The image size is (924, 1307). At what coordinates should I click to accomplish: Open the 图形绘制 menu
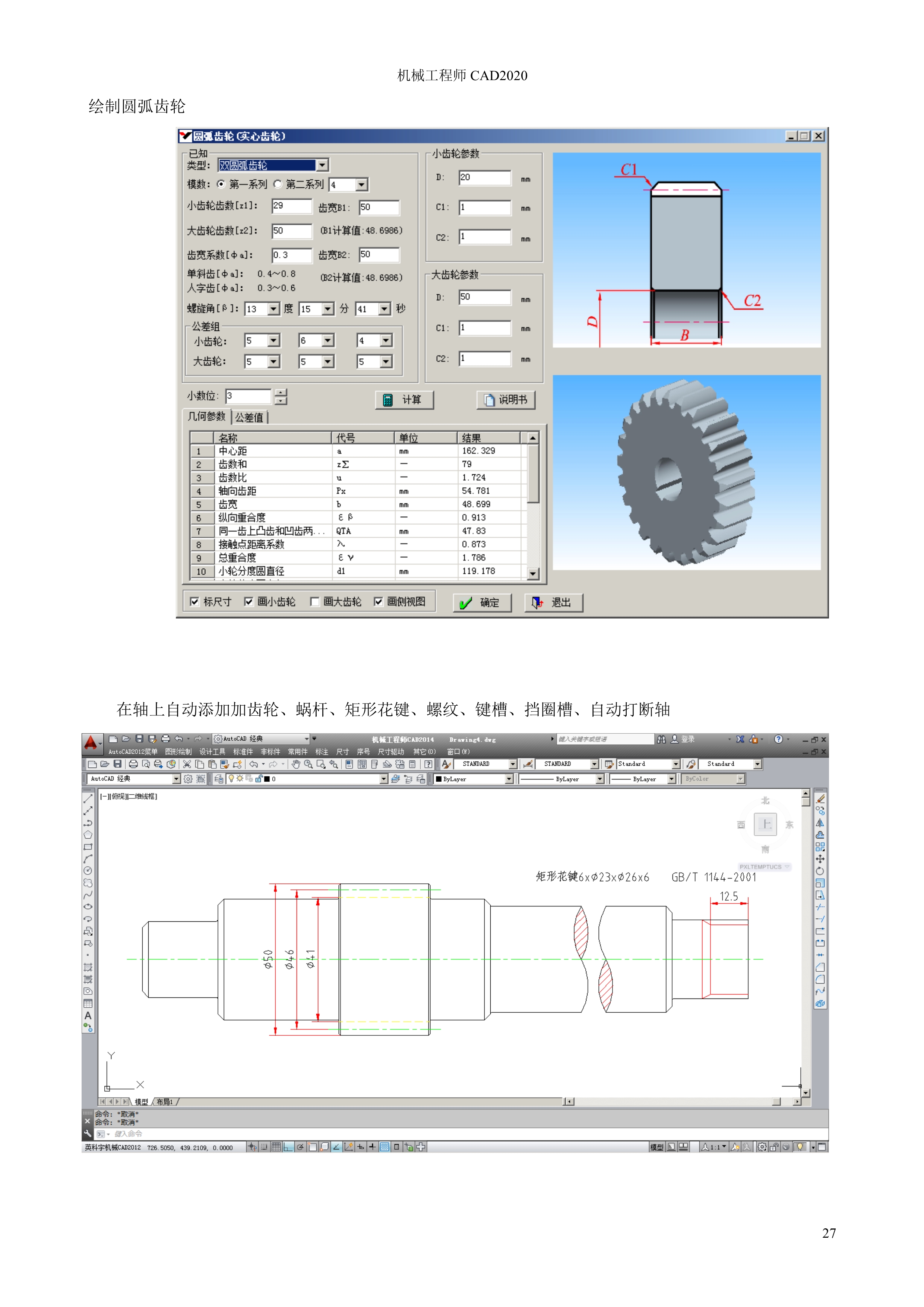[178, 751]
